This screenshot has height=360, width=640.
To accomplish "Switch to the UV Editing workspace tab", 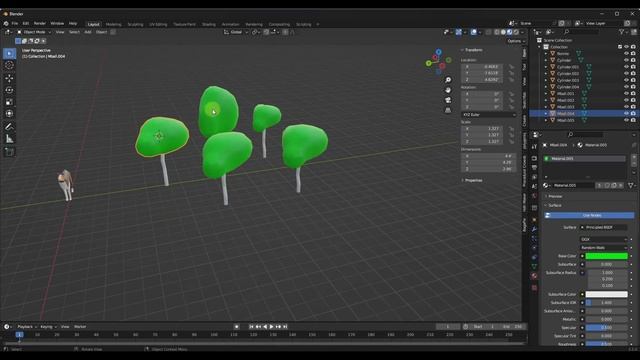I will [158, 24].
